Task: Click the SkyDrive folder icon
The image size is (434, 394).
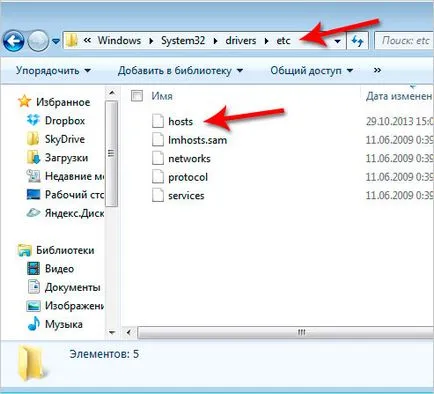Action: [x=33, y=139]
